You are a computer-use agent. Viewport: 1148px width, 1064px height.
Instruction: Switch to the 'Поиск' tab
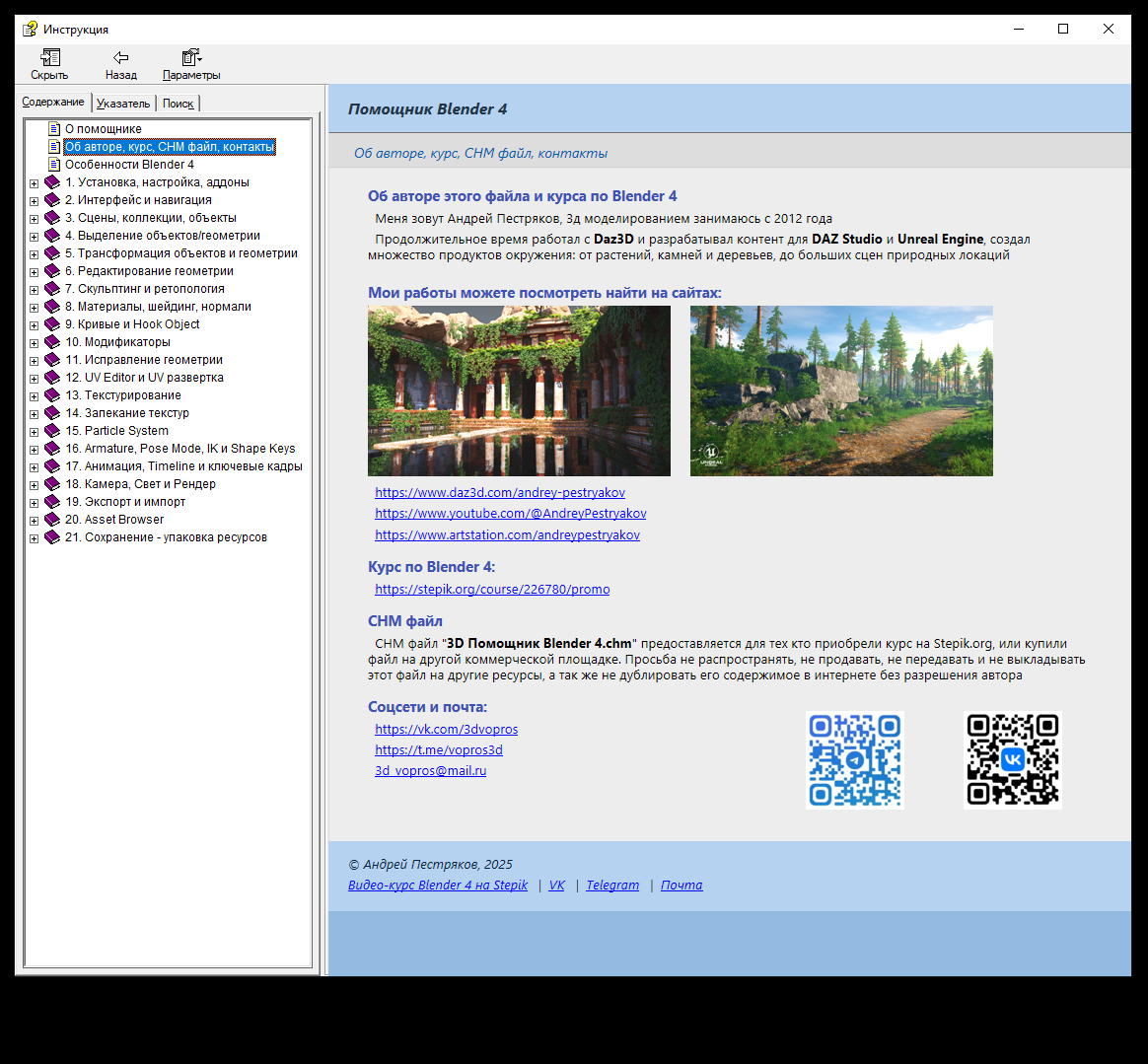pyautogui.click(x=179, y=104)
